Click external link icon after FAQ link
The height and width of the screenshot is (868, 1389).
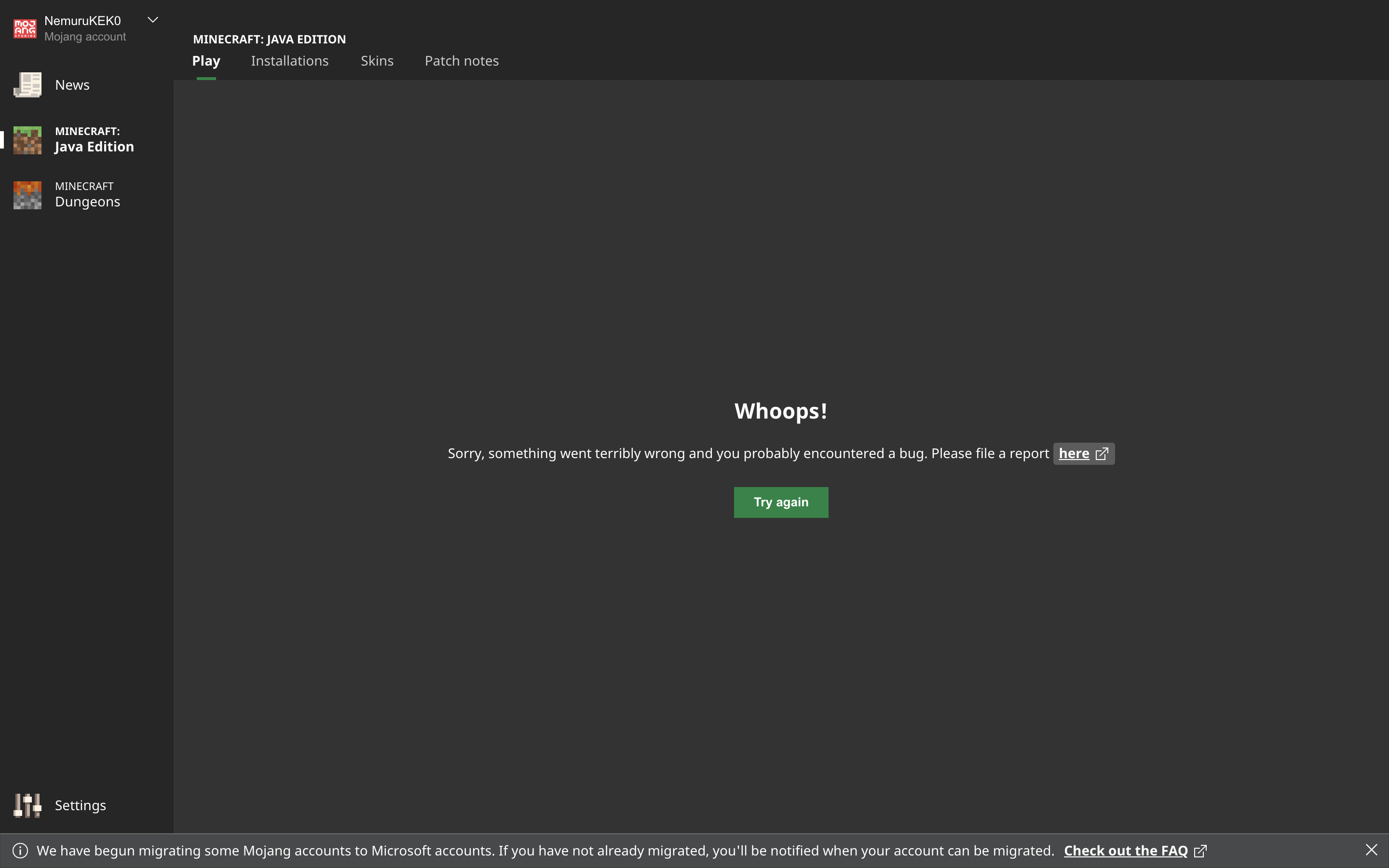1200,850
